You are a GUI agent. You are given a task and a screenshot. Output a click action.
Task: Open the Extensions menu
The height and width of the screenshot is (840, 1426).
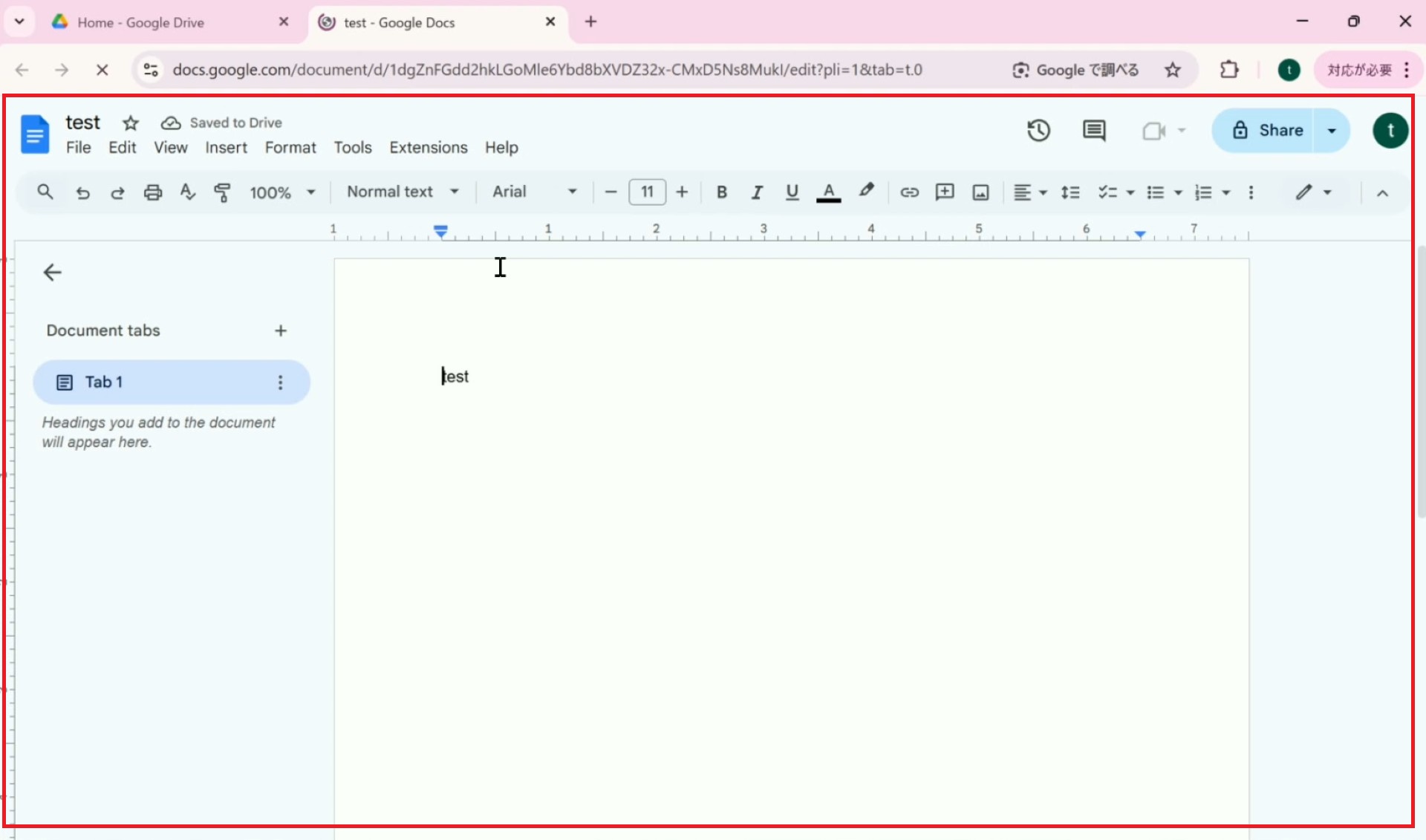(428, 148)
